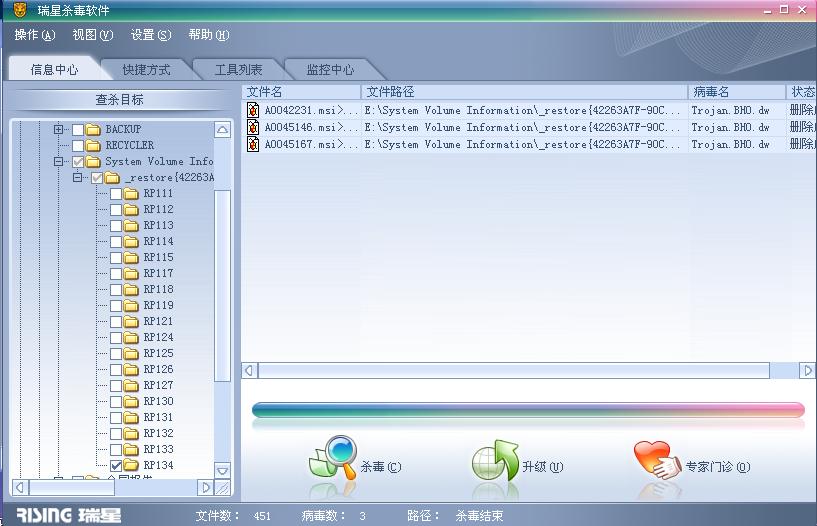Screen dimensions: 817x526
Task: Click result list scroll left arrow
Action: coord(249,370)
